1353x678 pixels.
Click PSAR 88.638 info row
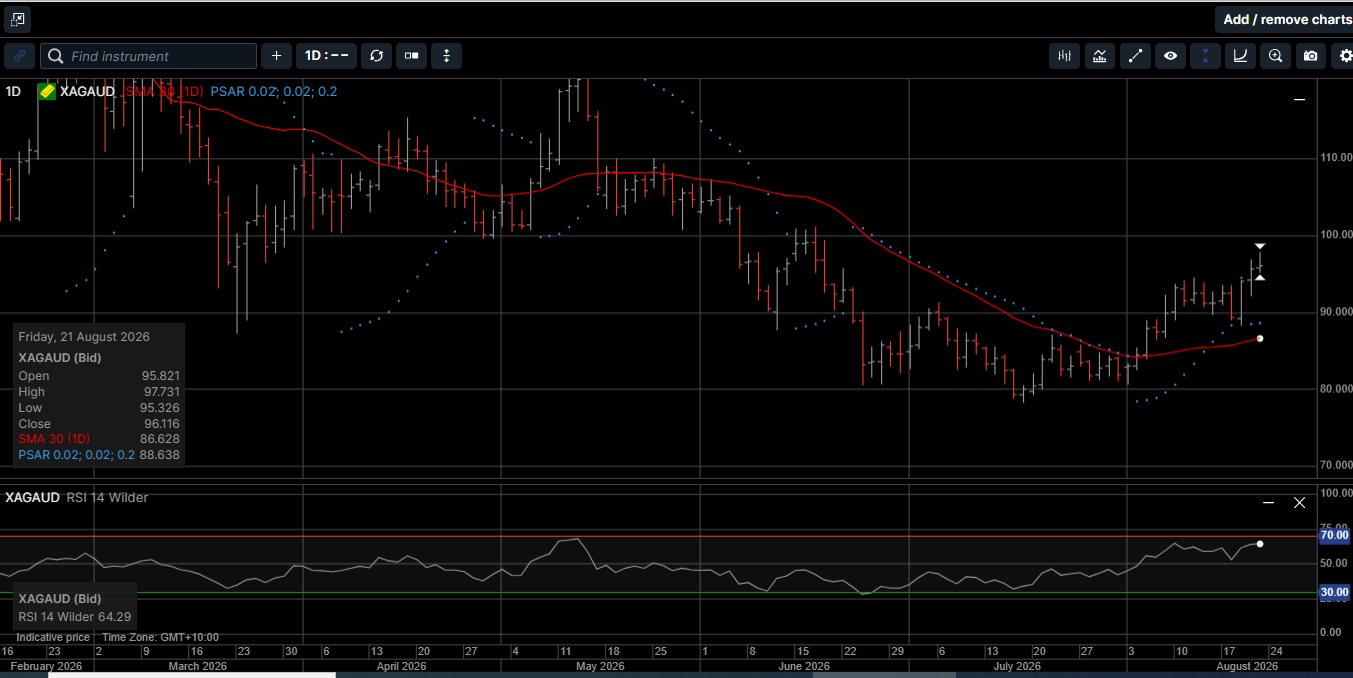pyautogui.click(x=99, y=455)
